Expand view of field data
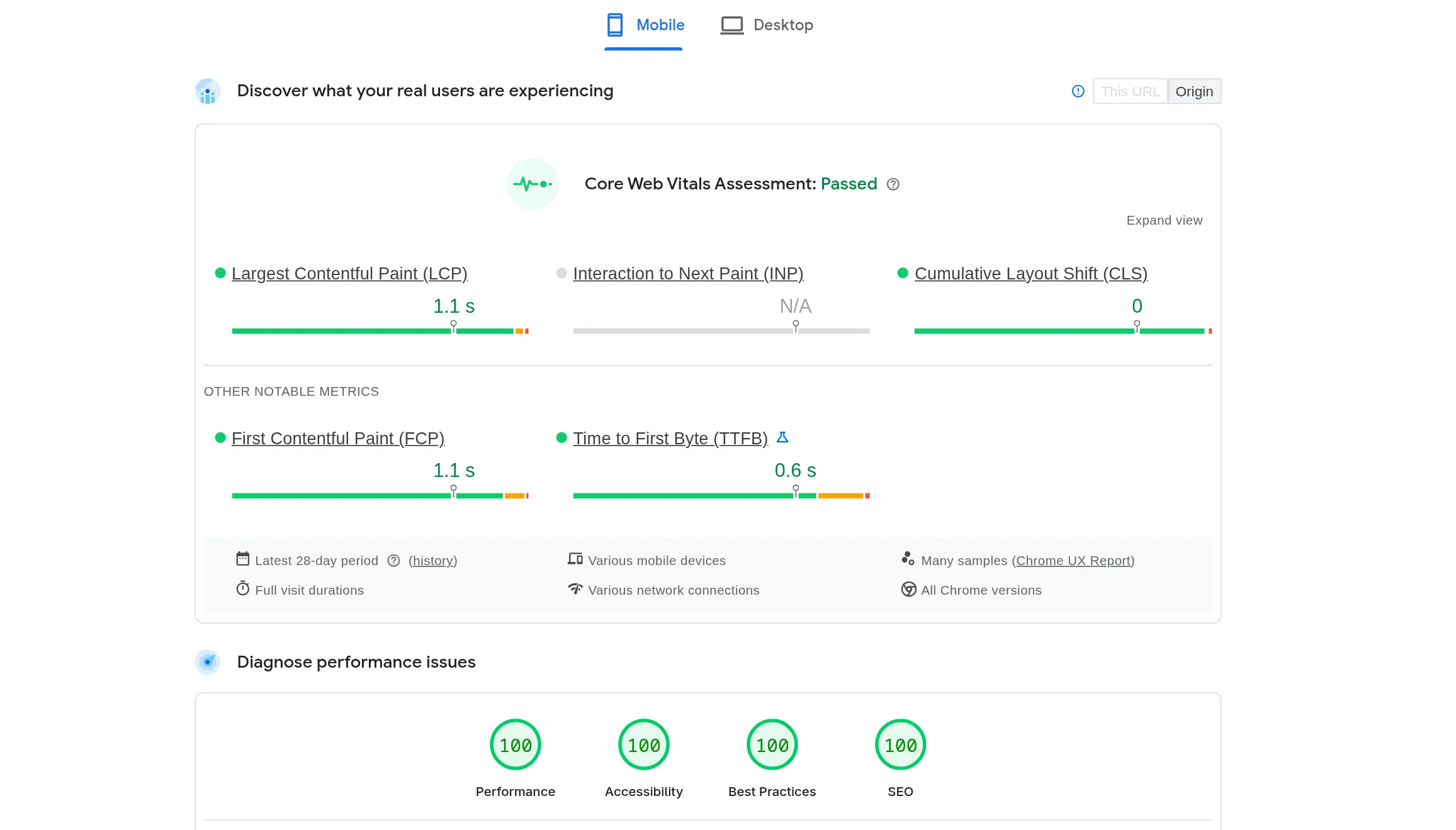This screenshot has height=830, width=1456. (1164, 220)
